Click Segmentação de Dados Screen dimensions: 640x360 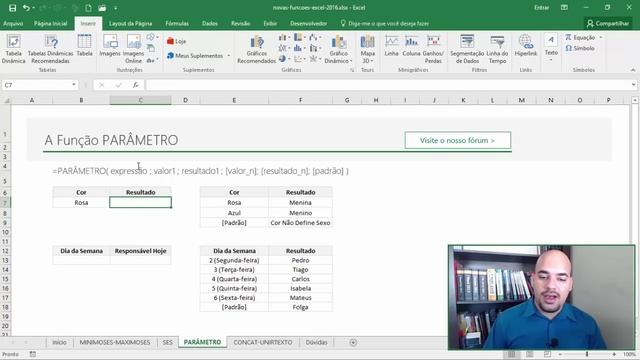(467, 49)
